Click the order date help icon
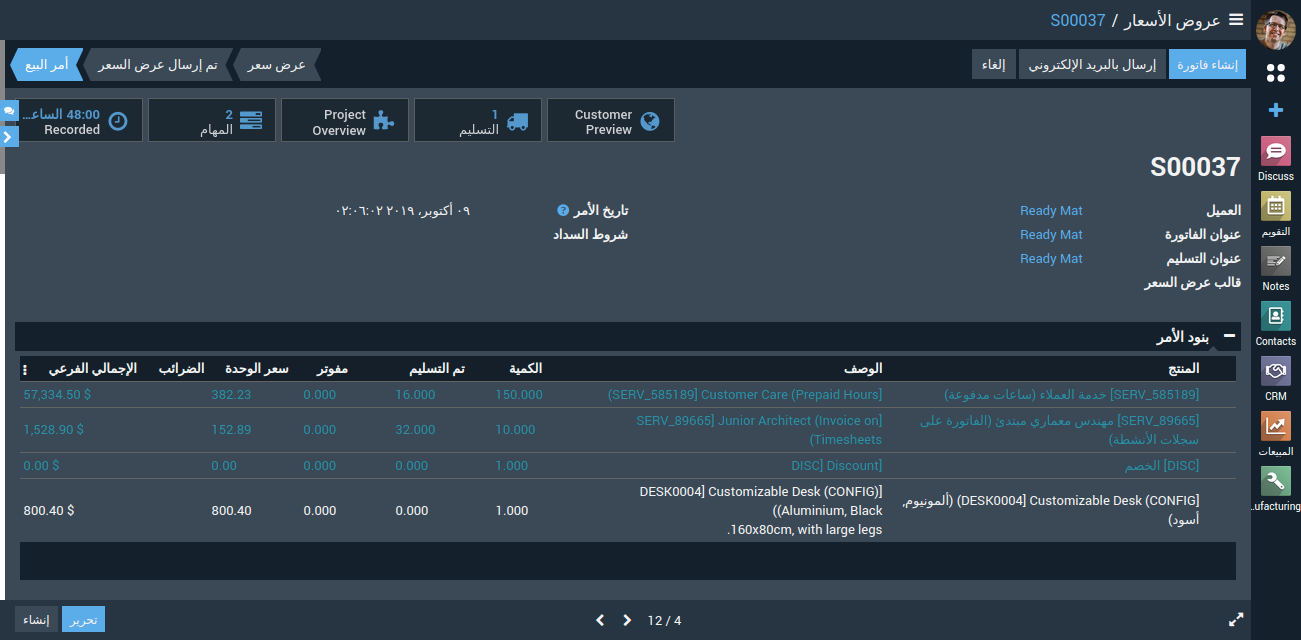Screen dimensions: 1301x640 pos(563,211)
